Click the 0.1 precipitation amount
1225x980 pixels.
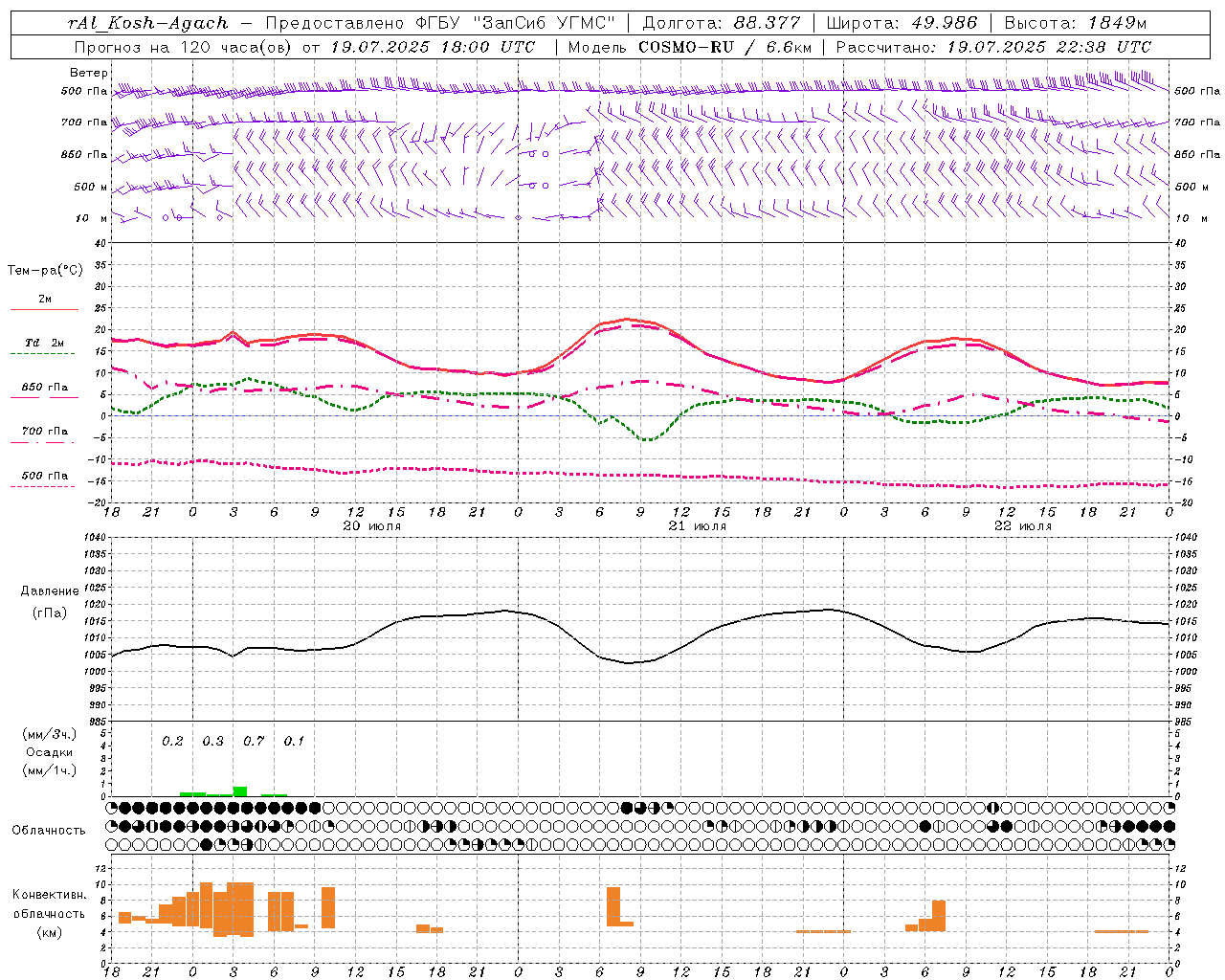294,742
